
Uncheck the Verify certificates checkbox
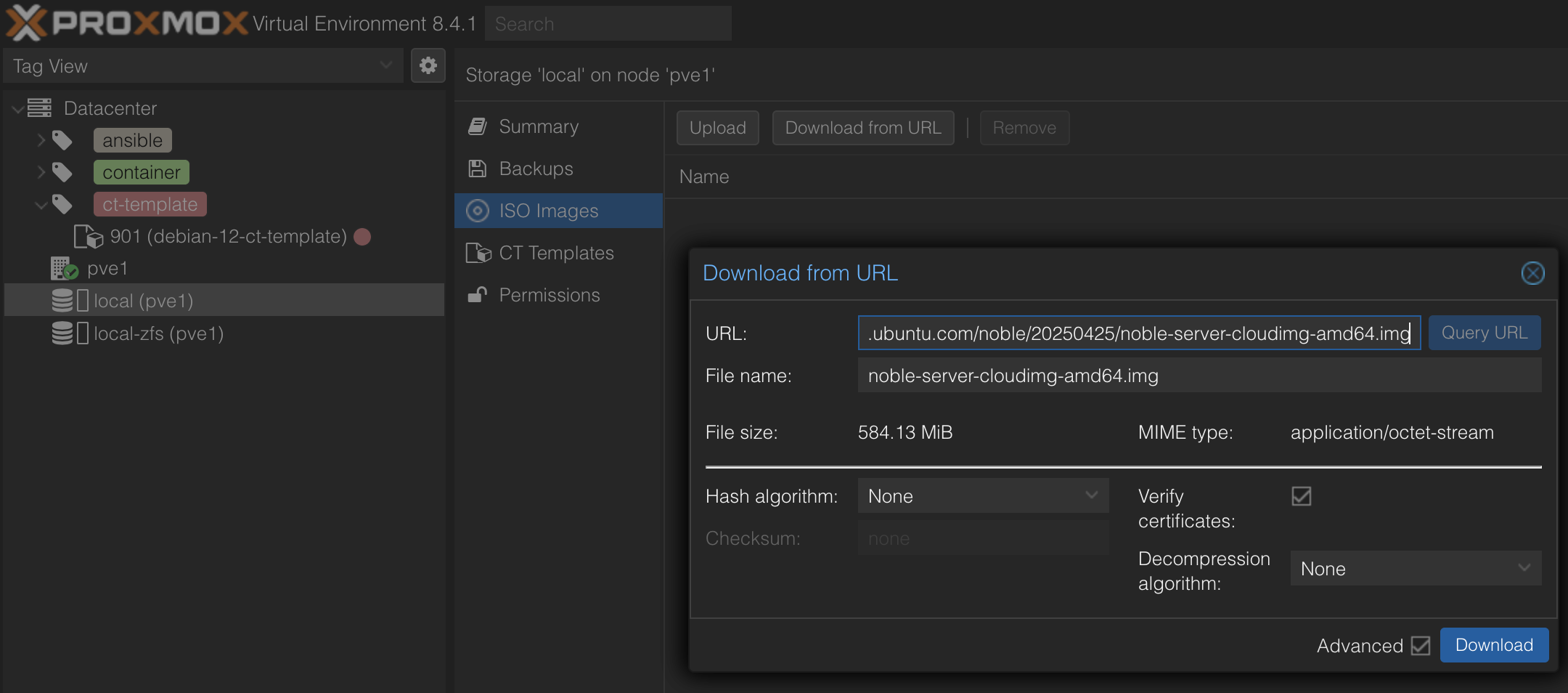click(1301, 496)
